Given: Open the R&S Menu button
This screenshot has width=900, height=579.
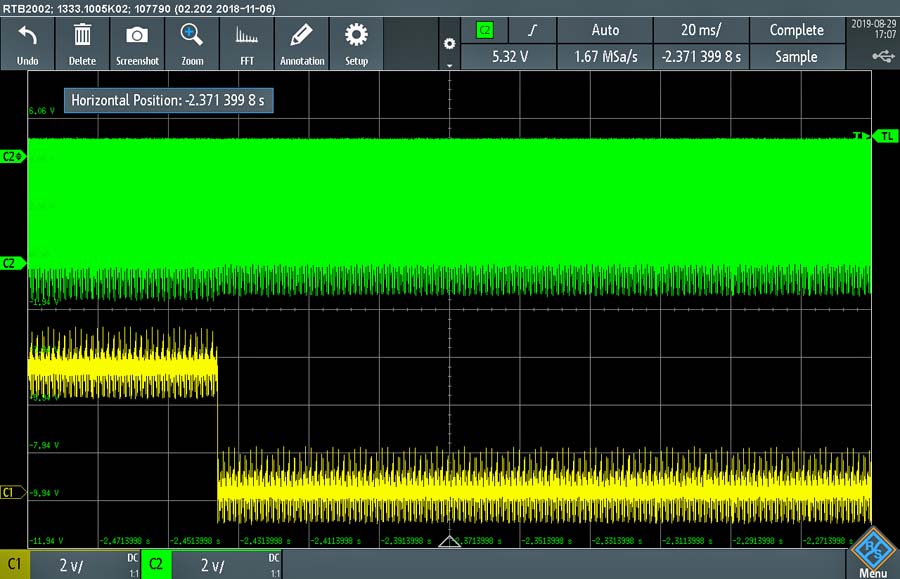Looking at the screenshot, I should point(873,553).
